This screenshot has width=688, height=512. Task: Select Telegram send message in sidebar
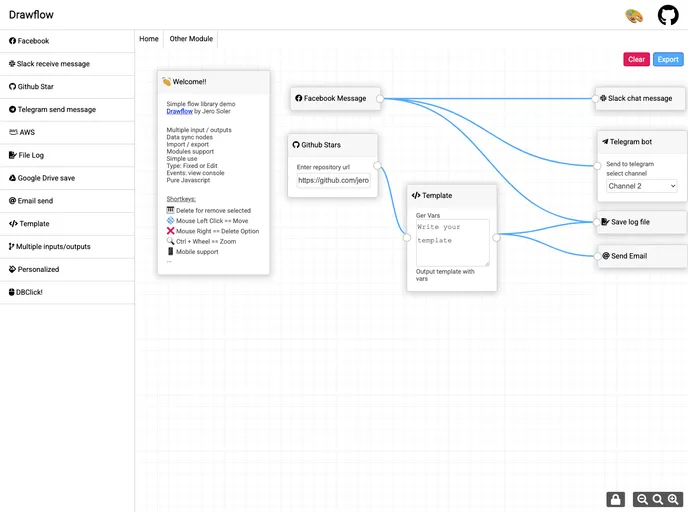[67, 109]
